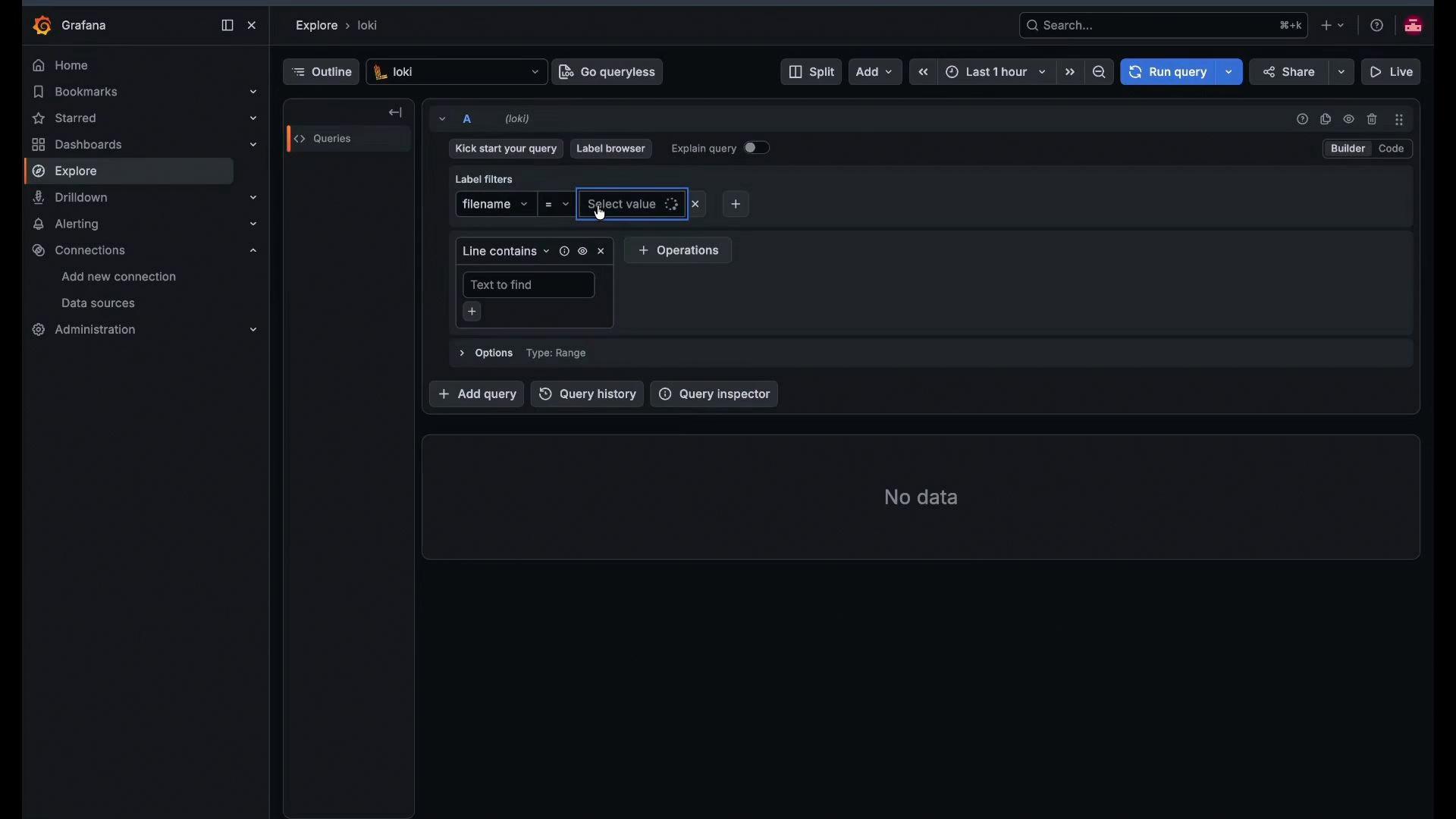This screenshot has width=1456, height=819.
Task: Open the Last 1 hour time picker
Action: click(996, 72)
